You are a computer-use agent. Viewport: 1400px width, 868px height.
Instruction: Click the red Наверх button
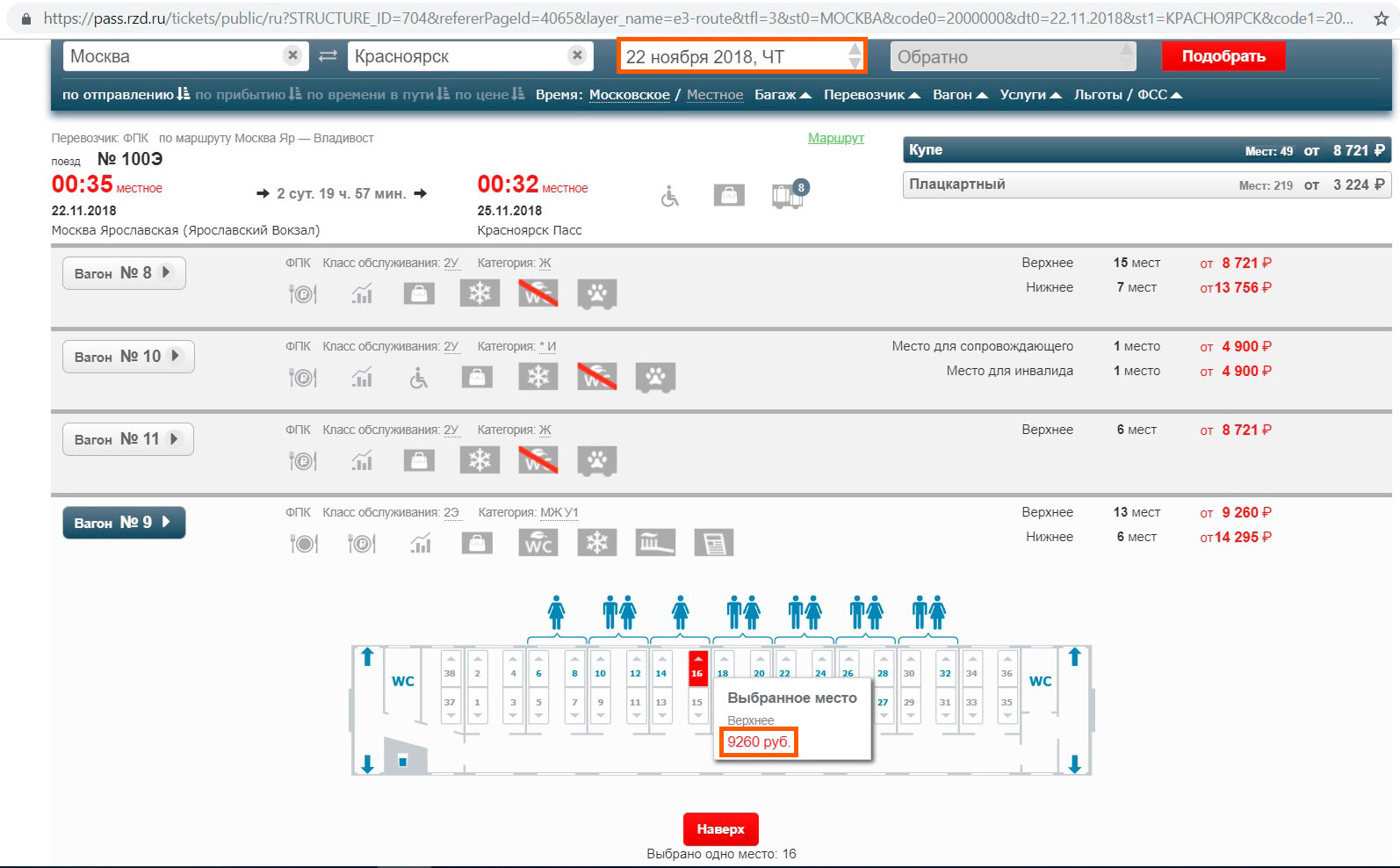coord(721,828)
